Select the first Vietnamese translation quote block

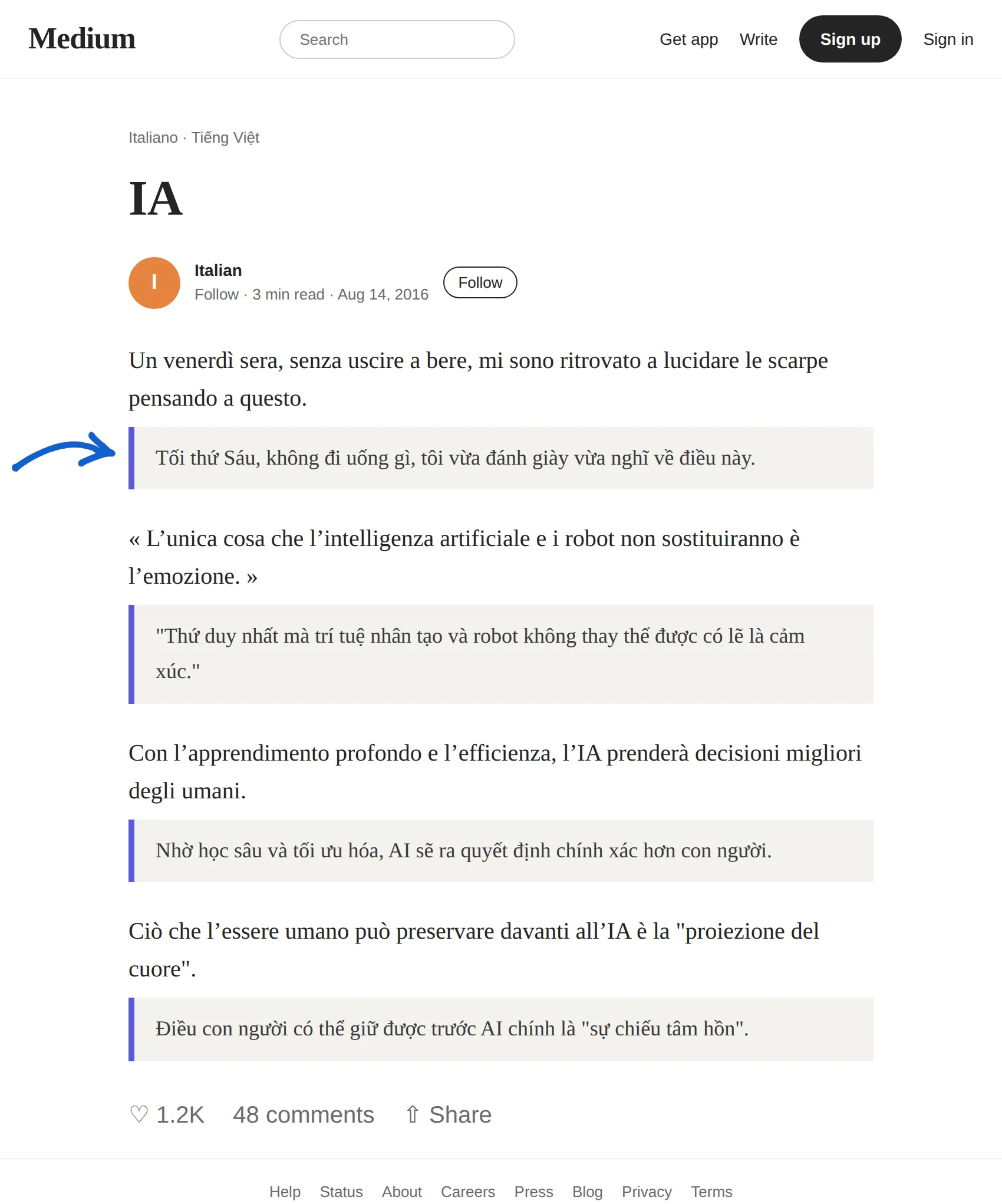[x=501, y=458]
